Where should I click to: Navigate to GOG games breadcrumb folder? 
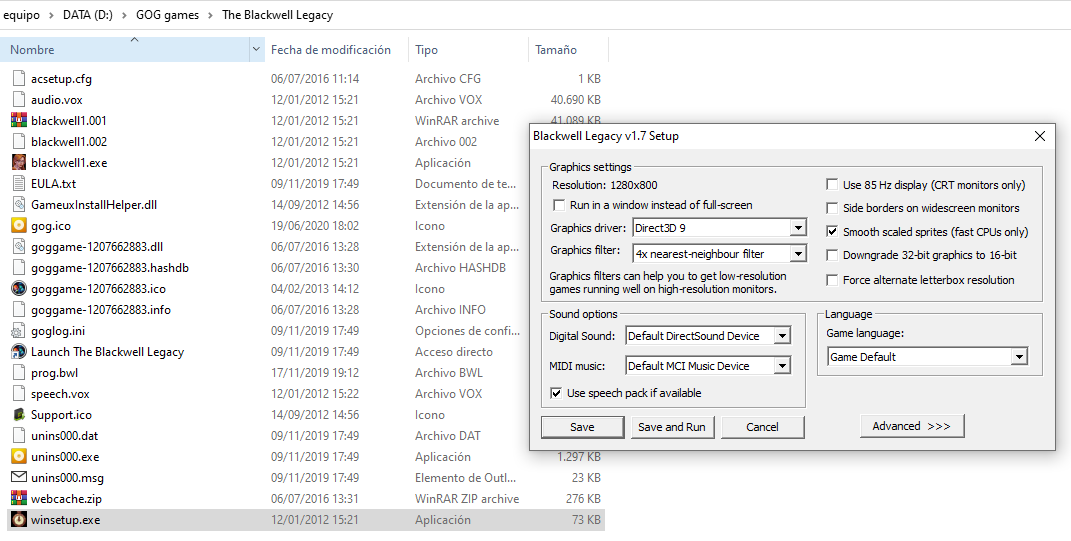[167, 14]
